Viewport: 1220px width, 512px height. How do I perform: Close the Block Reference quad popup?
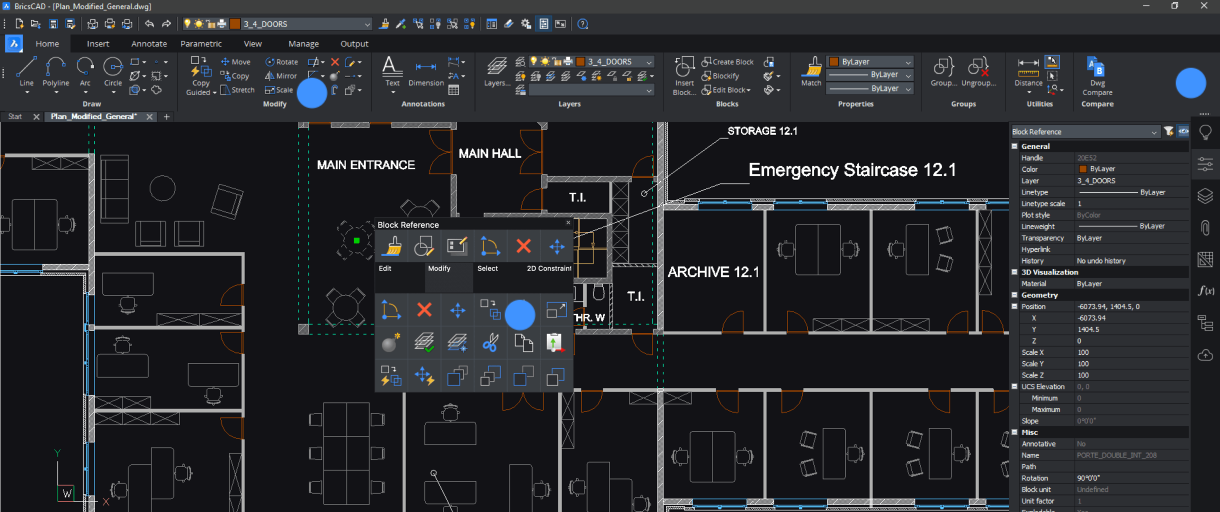[568, 223]
